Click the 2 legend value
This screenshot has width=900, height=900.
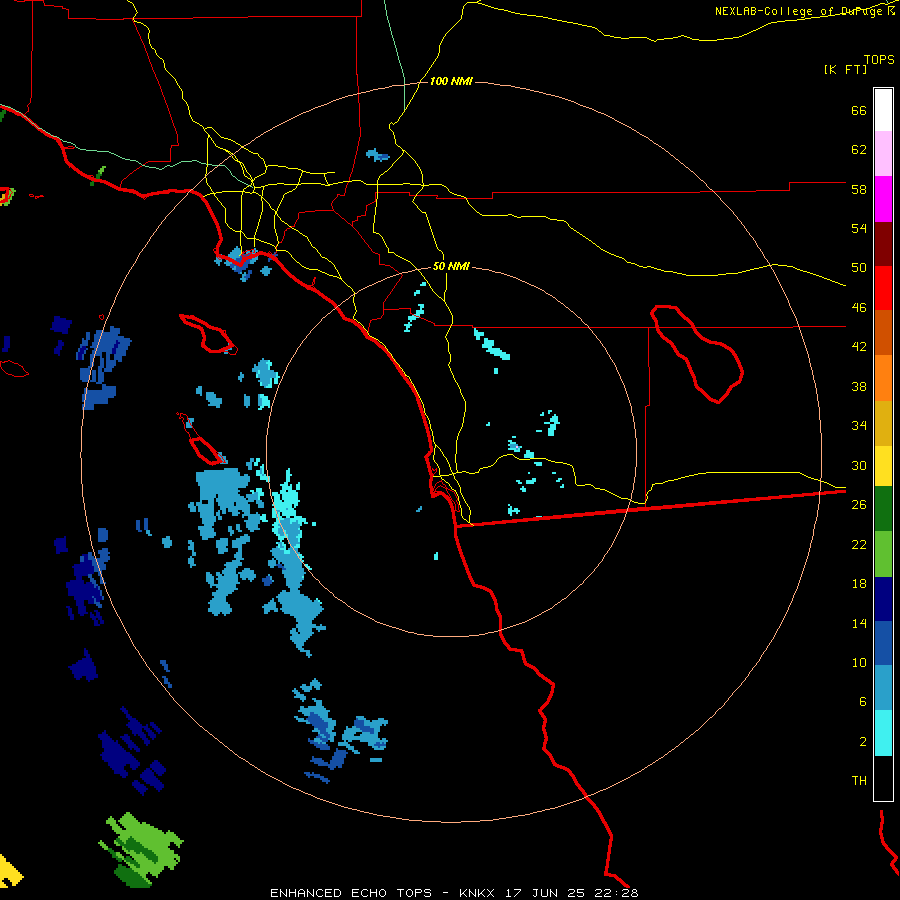863,742
